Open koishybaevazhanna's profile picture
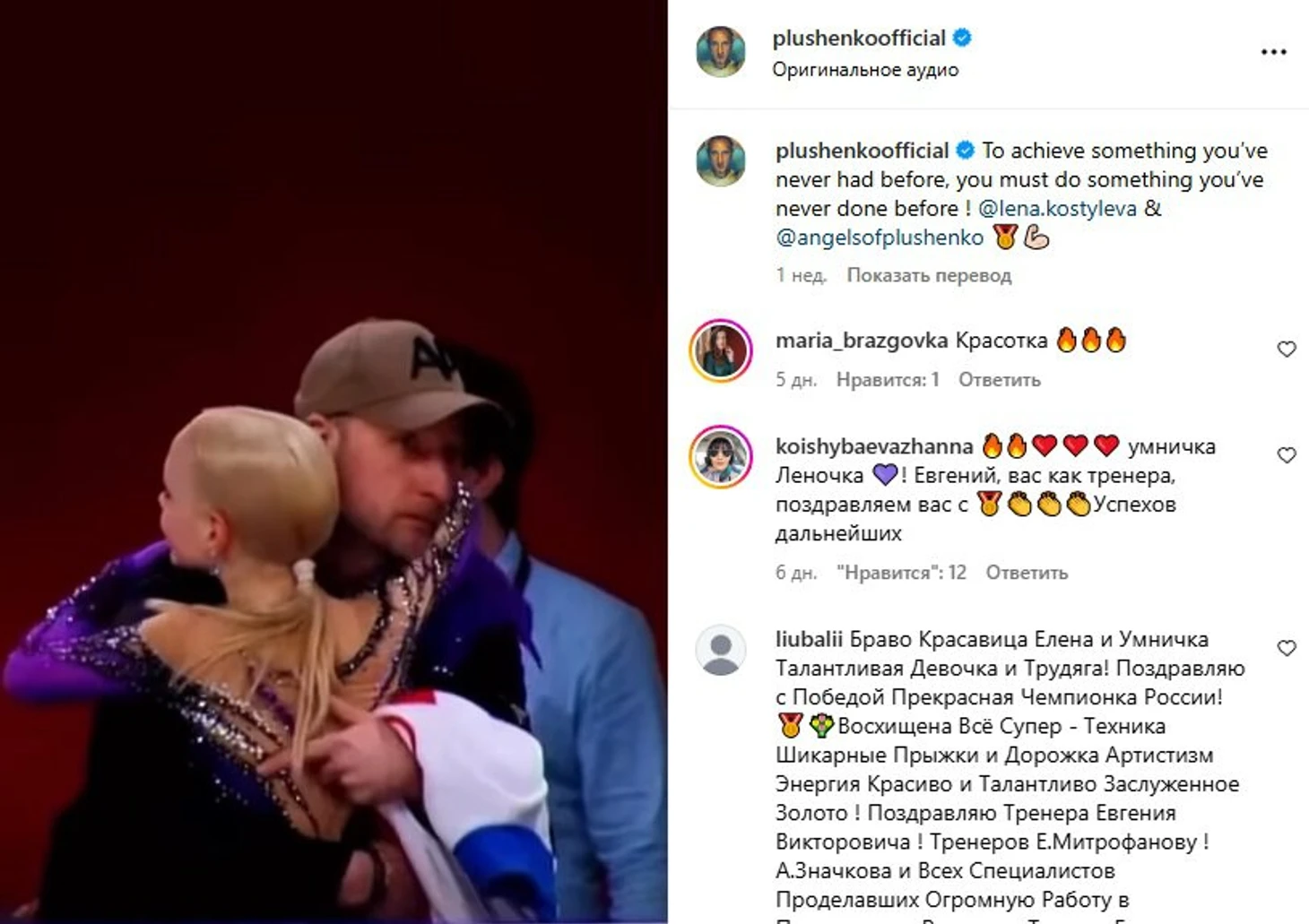 point(721,456)
